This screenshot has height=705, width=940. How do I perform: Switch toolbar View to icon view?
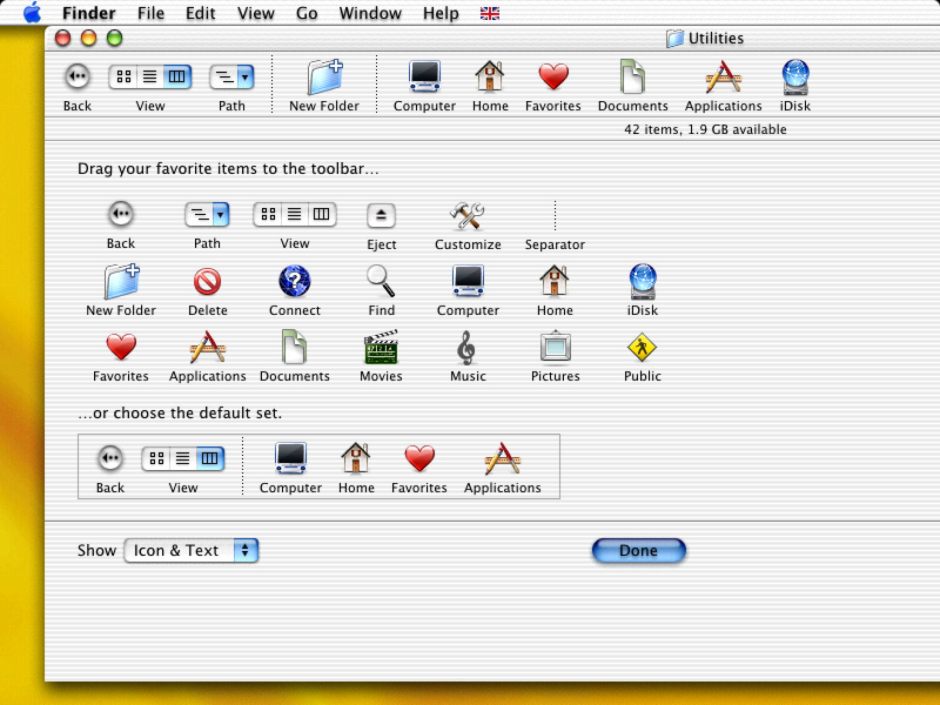123,77
